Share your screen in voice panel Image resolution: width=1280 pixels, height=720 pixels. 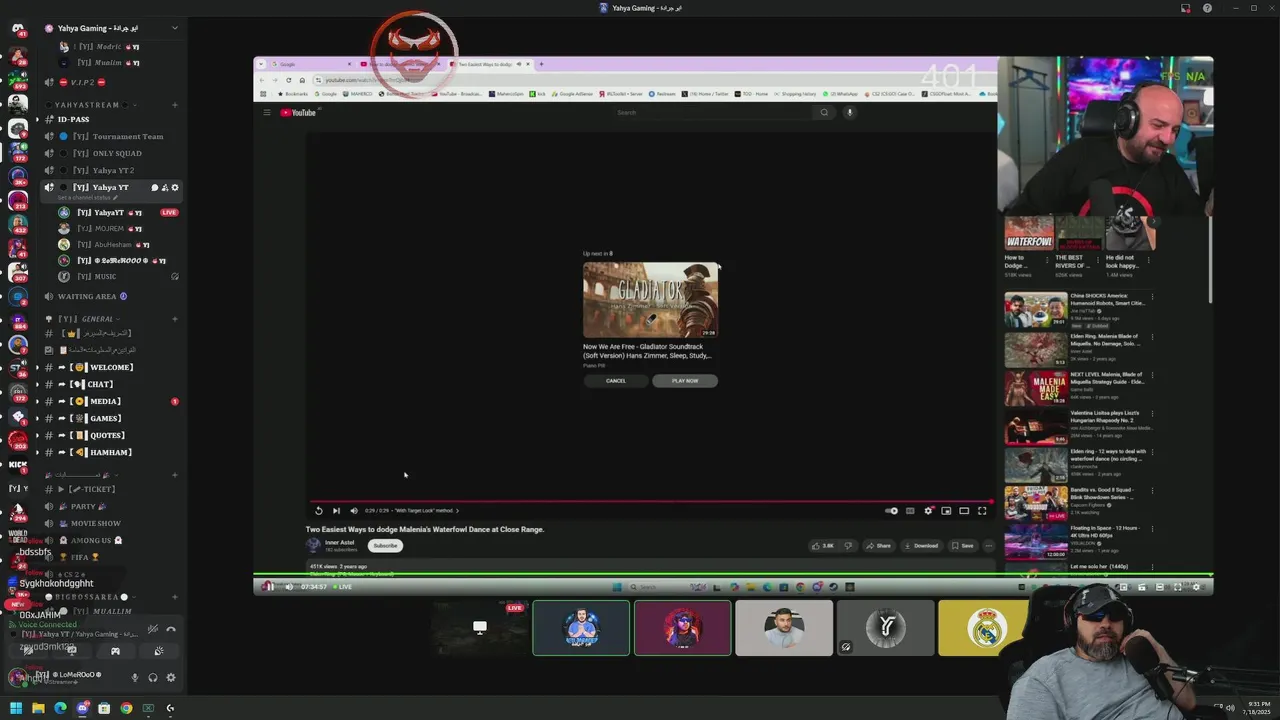click(72, 651)
